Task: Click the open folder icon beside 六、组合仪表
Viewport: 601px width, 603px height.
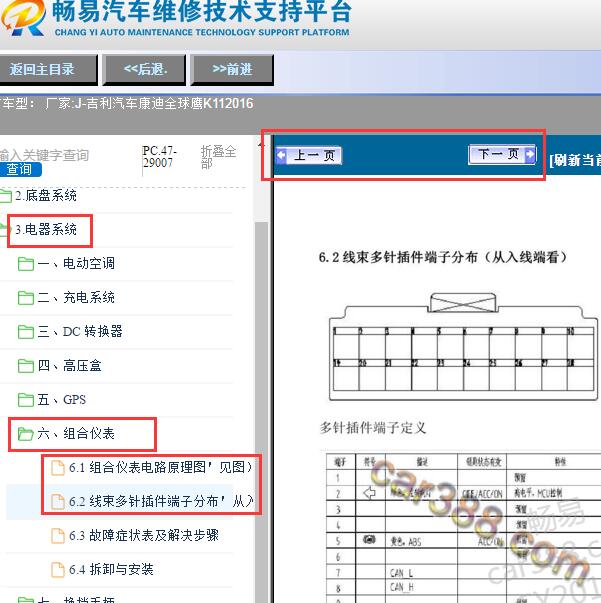Action: tap(26, 434)
